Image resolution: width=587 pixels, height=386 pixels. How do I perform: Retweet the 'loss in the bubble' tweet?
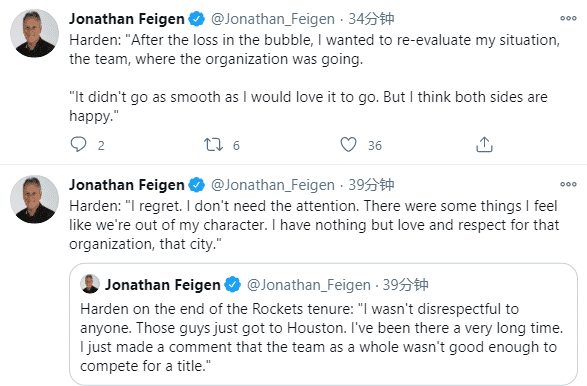tap(213, 145)
